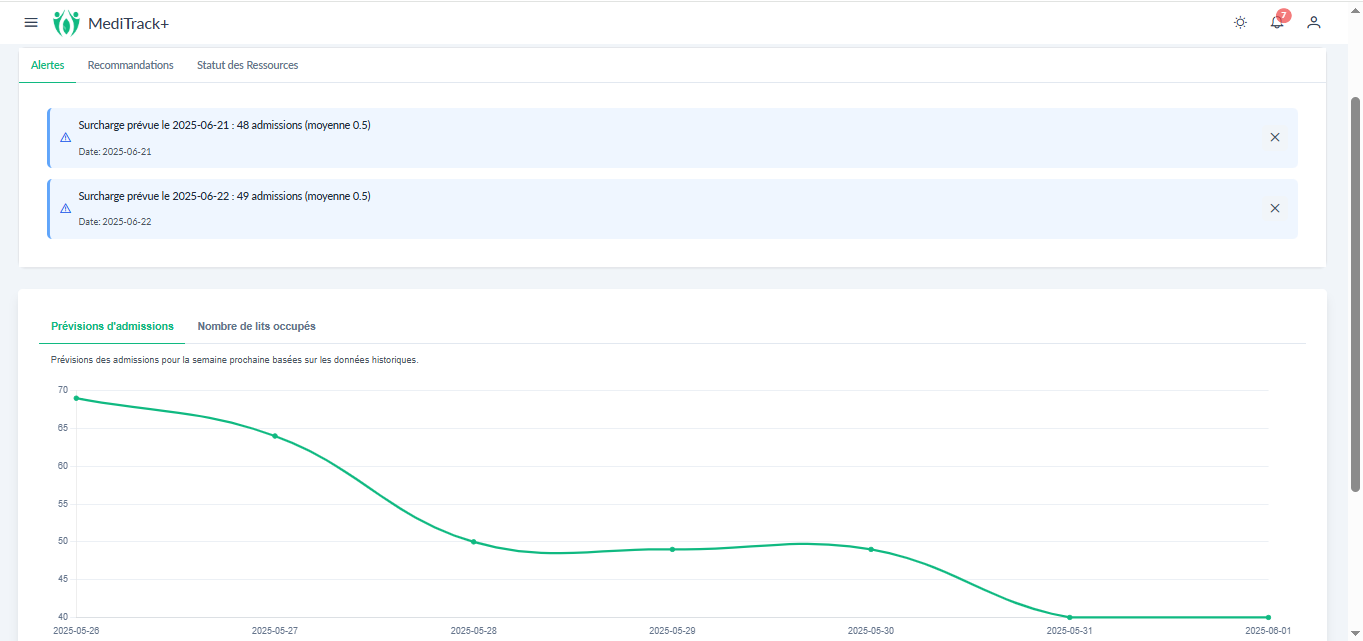
Task: Click the 'Date: 2025-06-21' line
Action: [115, 152]
